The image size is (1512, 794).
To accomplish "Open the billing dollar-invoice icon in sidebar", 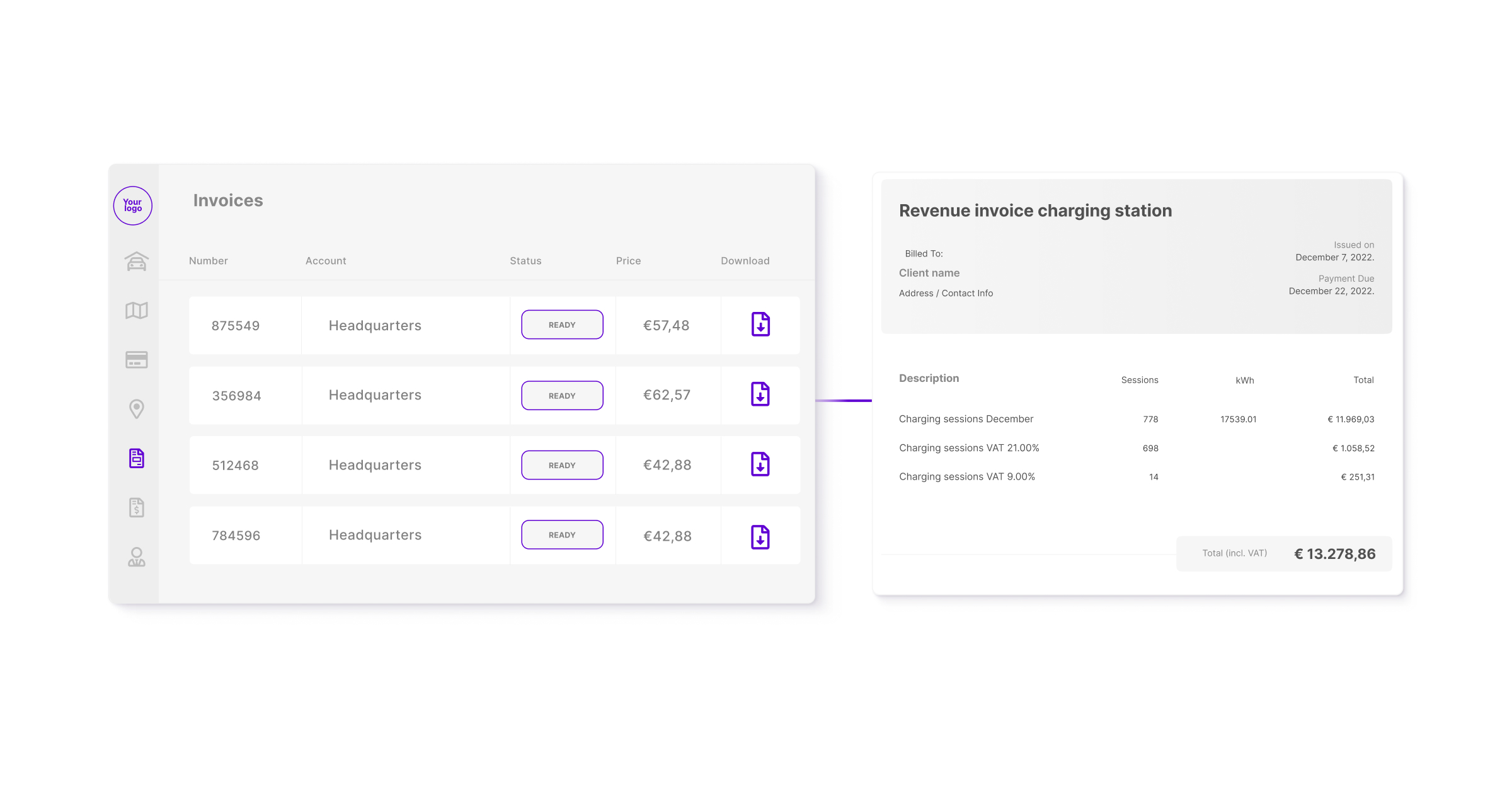I will (x=135, y=507).
